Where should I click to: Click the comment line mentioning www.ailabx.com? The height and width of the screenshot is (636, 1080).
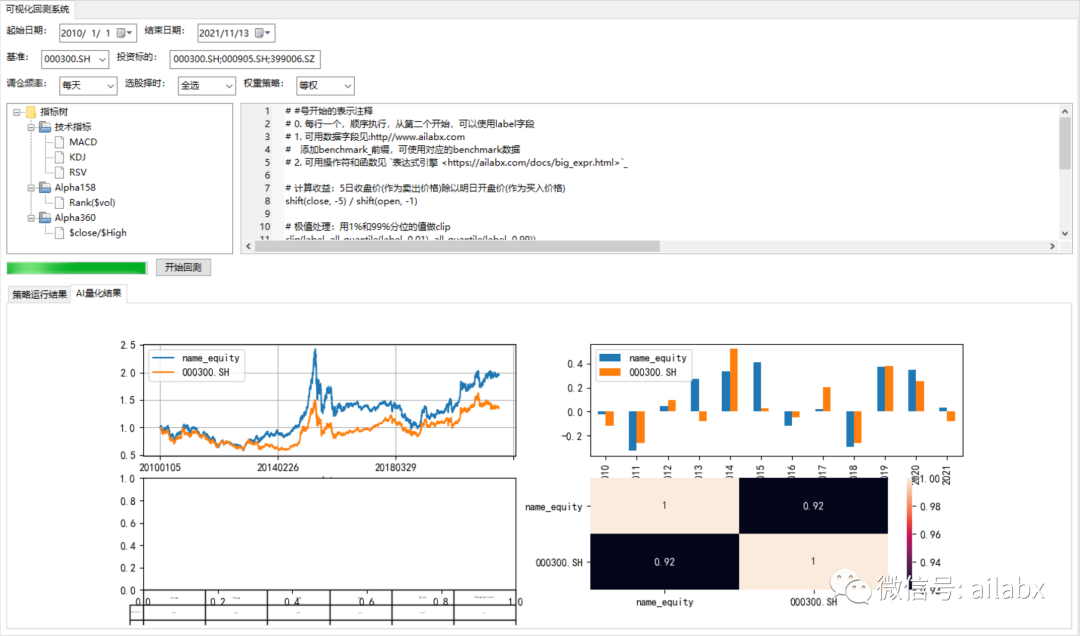pos(375,136)
